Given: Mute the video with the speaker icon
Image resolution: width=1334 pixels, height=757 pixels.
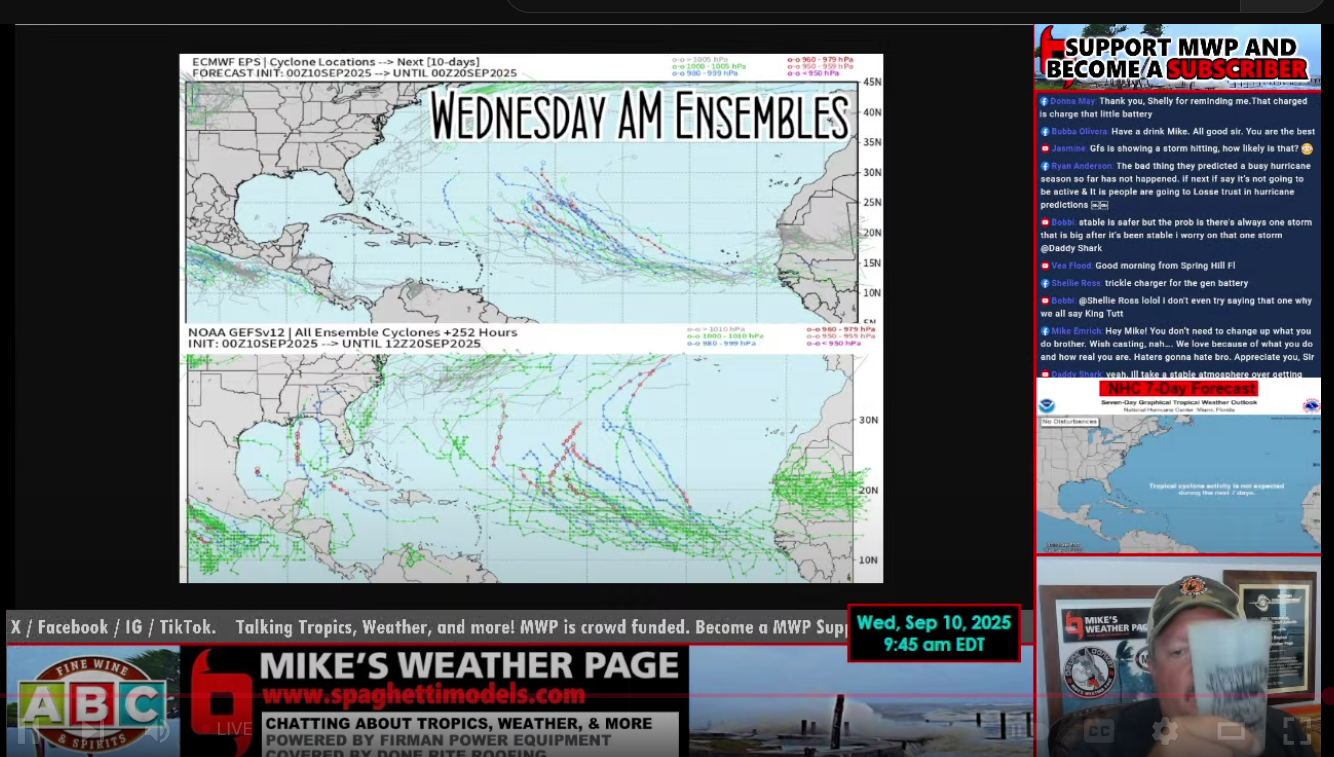Looking at the screenshot, I should point(157,729).
